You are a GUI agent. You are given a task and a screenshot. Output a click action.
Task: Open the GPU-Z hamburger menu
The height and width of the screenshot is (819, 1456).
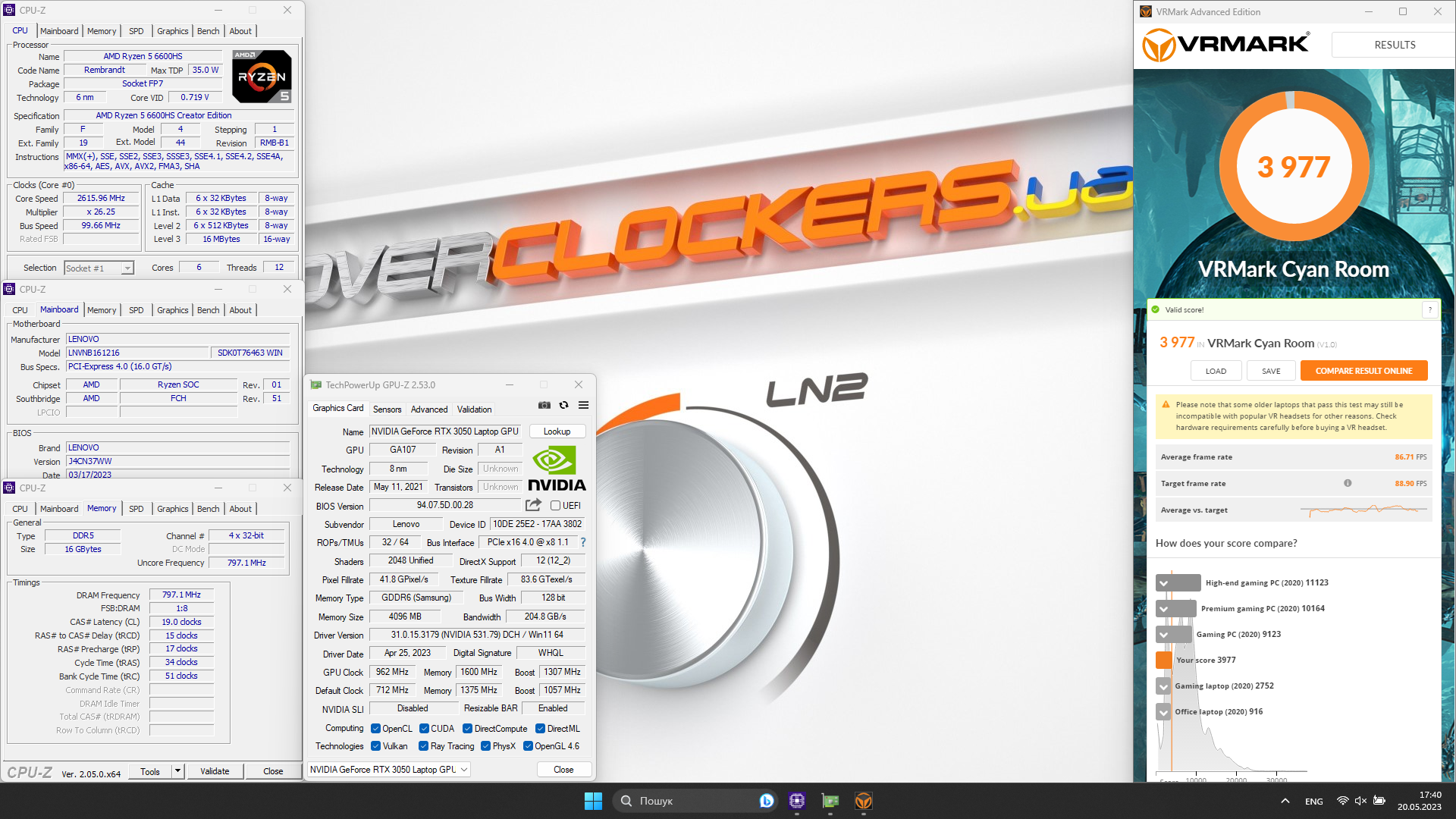(x=584, y=405)
